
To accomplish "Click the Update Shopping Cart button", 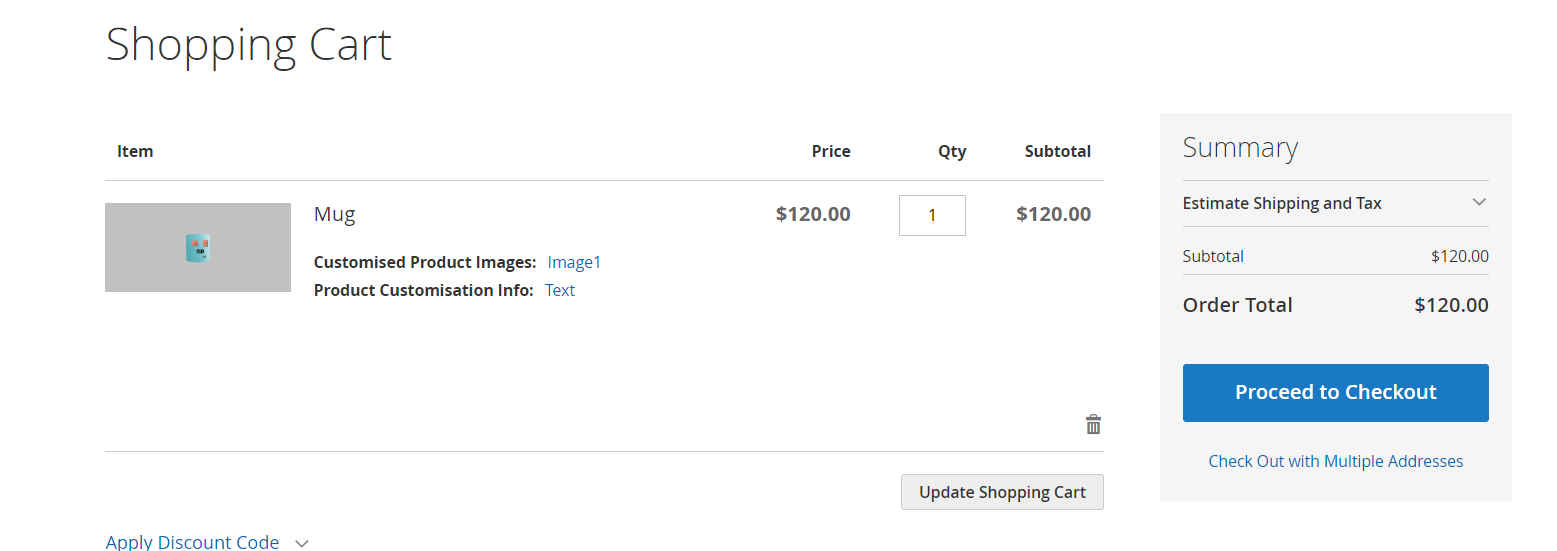I will point(1002,492).
